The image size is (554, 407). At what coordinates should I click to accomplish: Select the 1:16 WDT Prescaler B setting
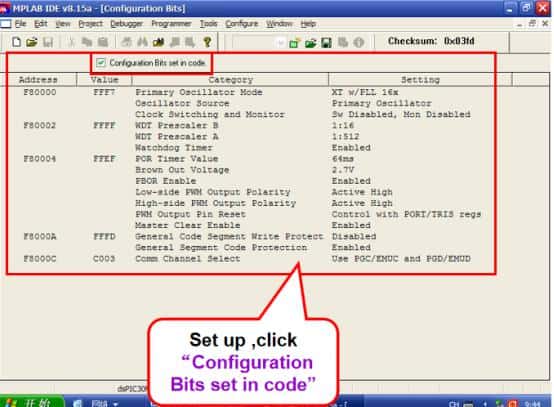pos(343,125)
